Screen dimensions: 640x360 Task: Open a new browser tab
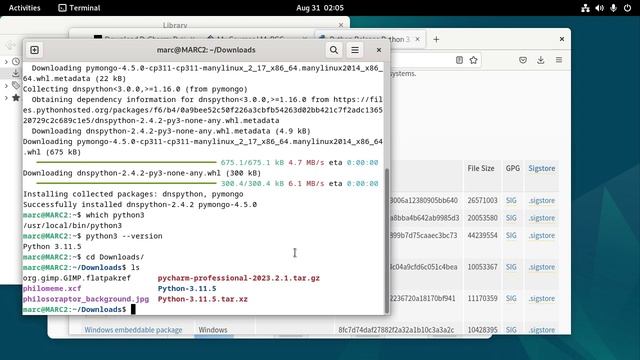click(436, 39)
